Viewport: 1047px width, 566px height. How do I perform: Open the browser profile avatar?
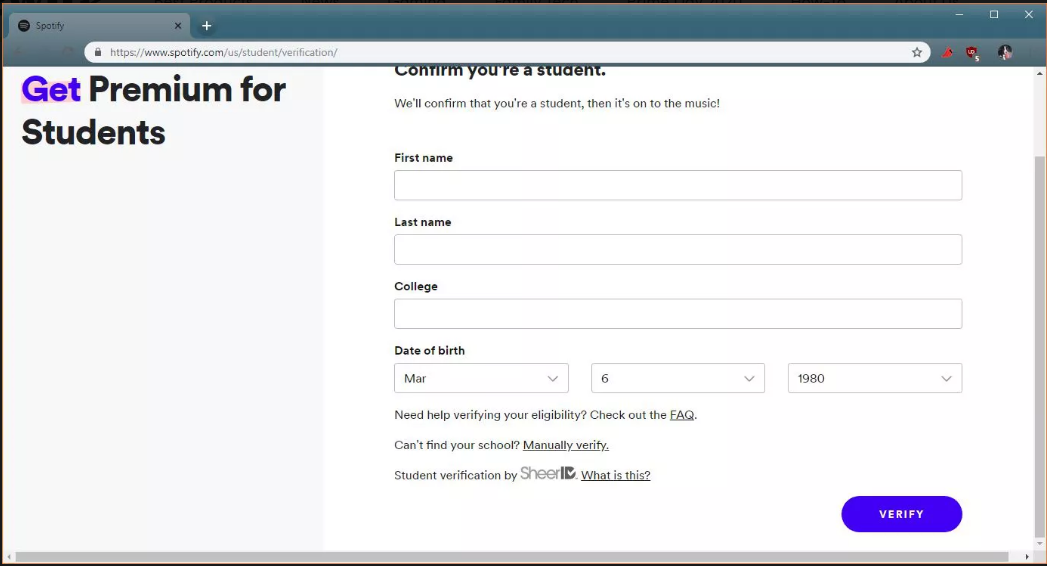[x=1004, y=52]
